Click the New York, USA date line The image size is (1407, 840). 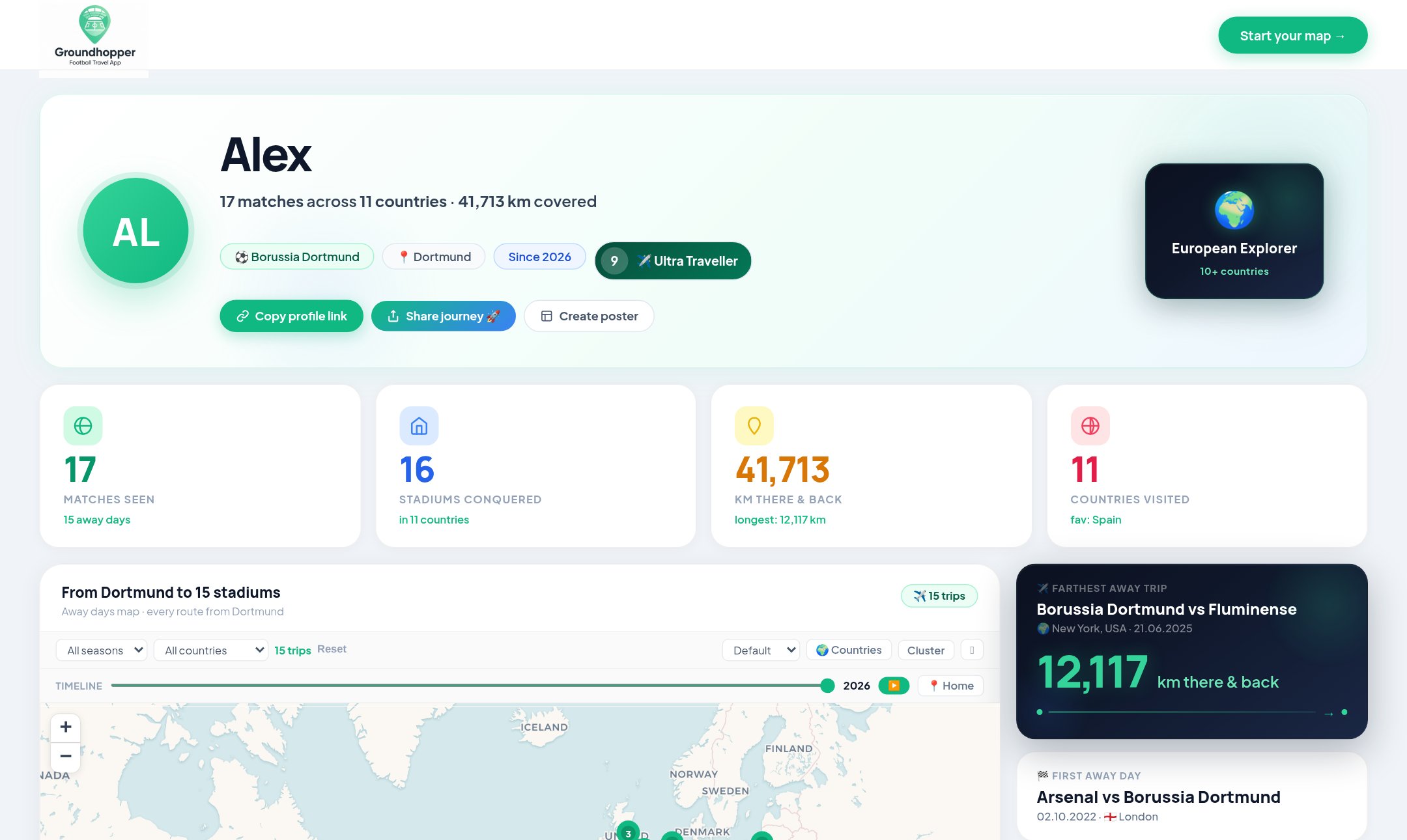tap(1115, 628)
